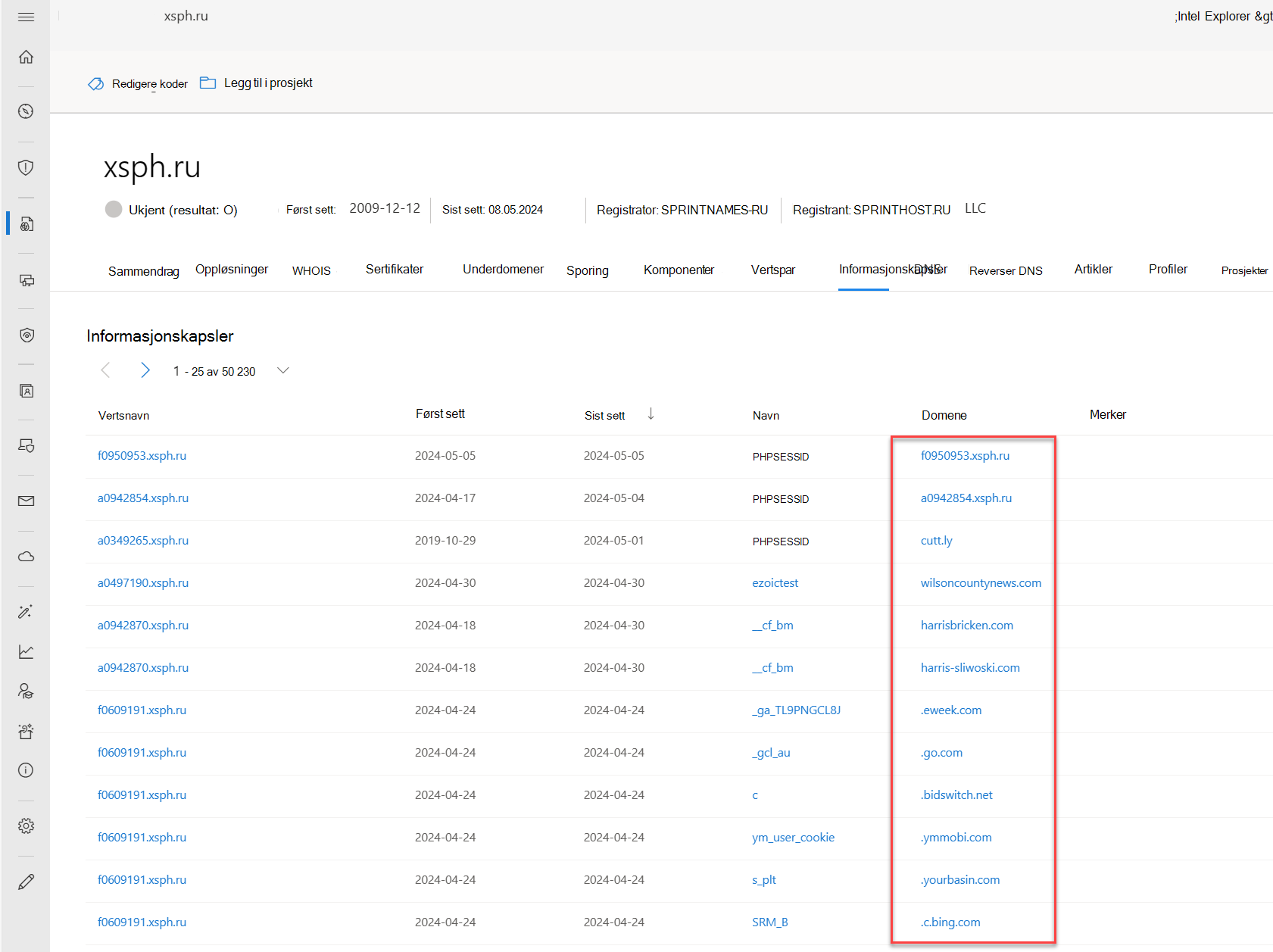Click the sort arrow next to Sist sett
The height and width of the screenshot is (952, 1273).
[x=651, y=414]
